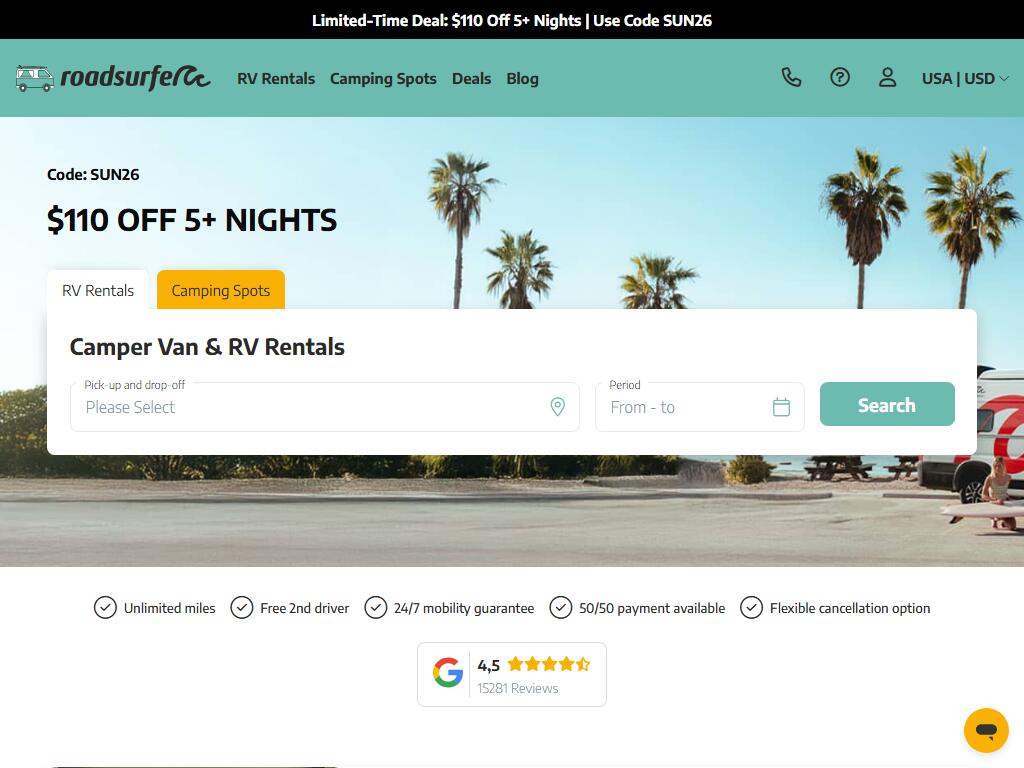Click the Unlimited miles checkmark
Viewport: 1024px width, 768px height.
[x=105, y=607]
